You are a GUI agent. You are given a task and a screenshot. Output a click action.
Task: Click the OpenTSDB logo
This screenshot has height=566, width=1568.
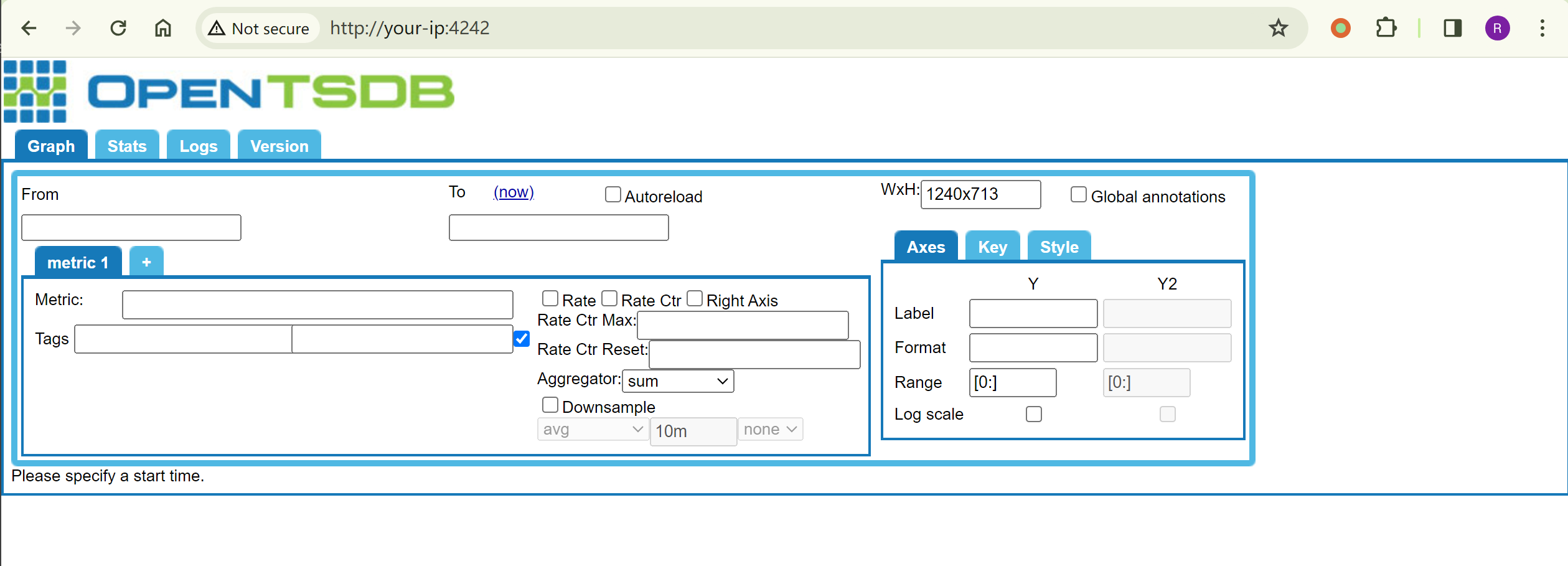229,92
